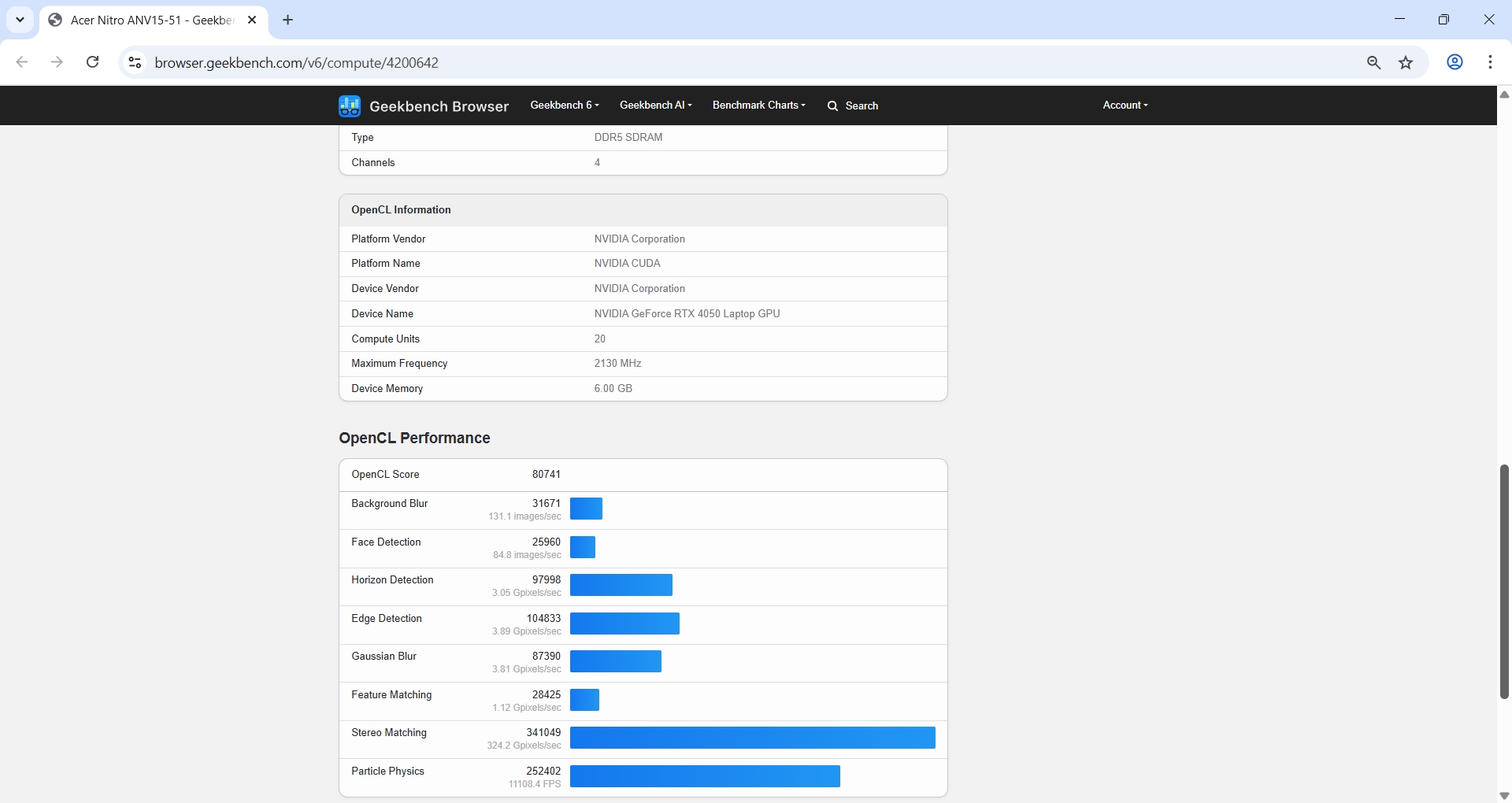Open the Chrome profile icon
This screenshot has width=1512, height=803.
(x=1455, y=62)
